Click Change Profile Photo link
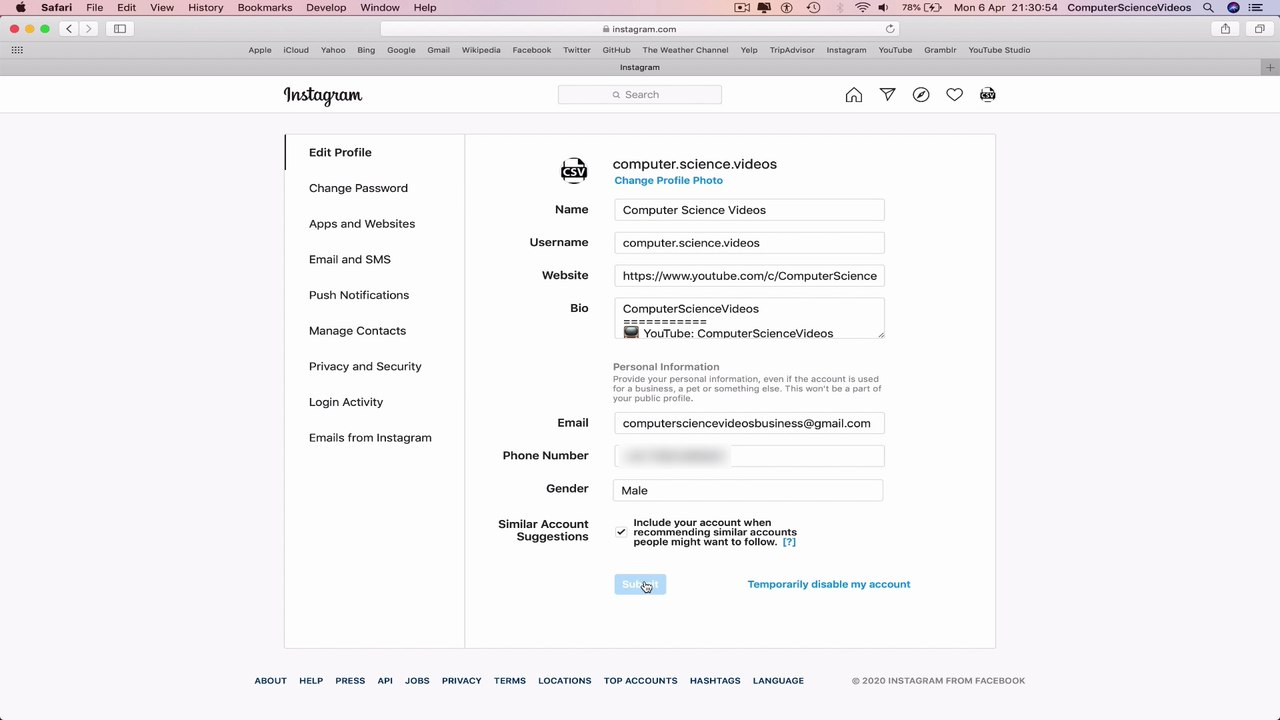1280x720 pixels. click(668, 181)
